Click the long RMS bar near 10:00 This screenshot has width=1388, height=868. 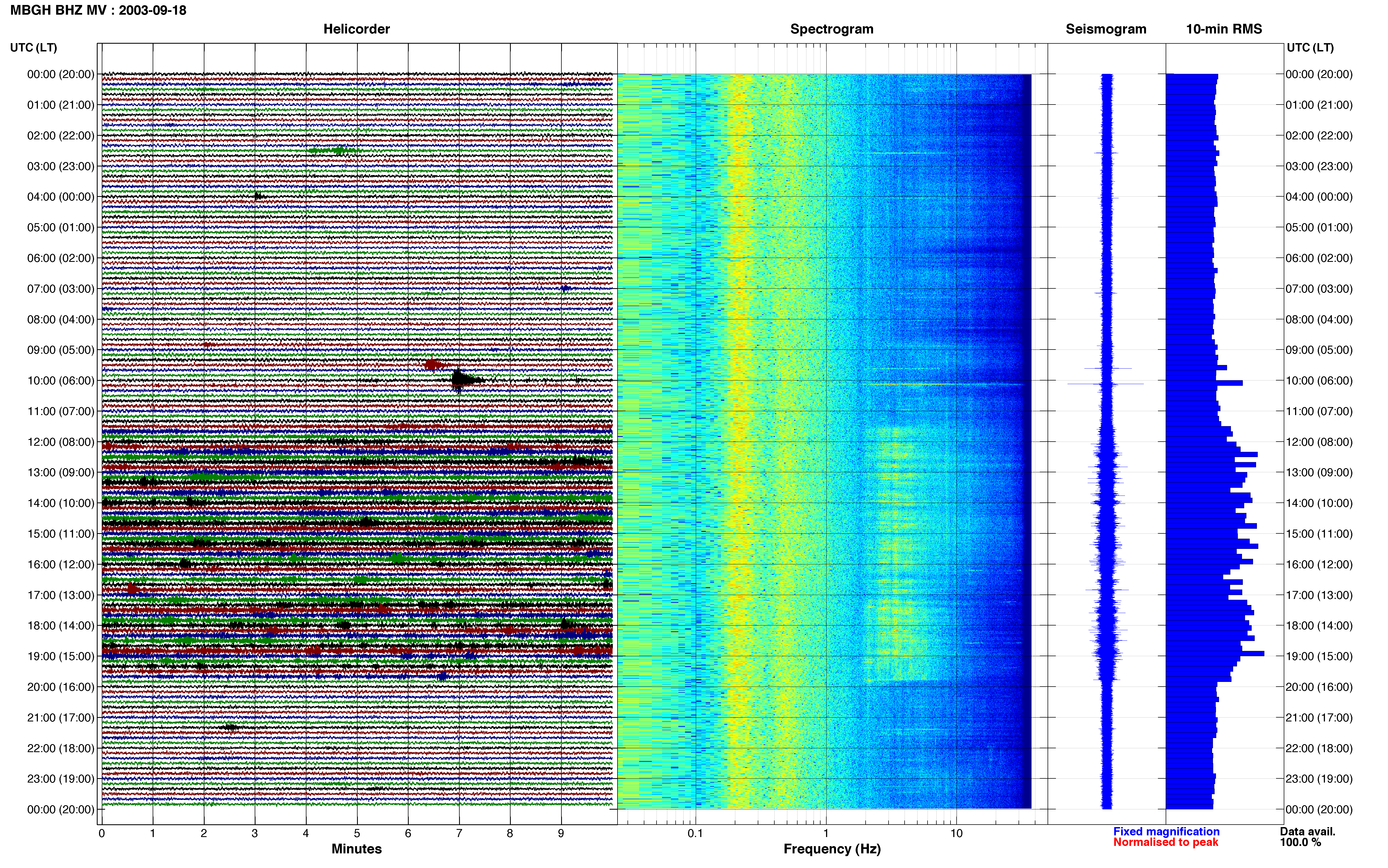coord(1204,383)
